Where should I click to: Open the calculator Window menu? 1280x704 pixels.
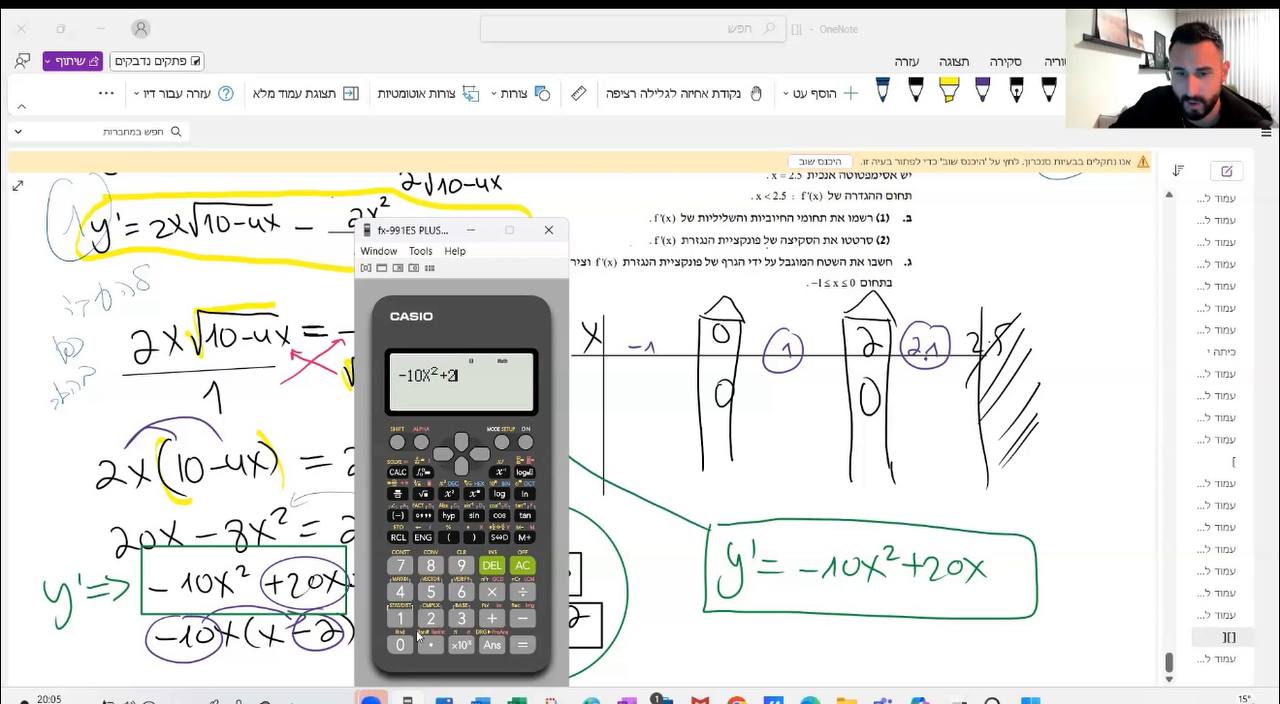(379, 251)
